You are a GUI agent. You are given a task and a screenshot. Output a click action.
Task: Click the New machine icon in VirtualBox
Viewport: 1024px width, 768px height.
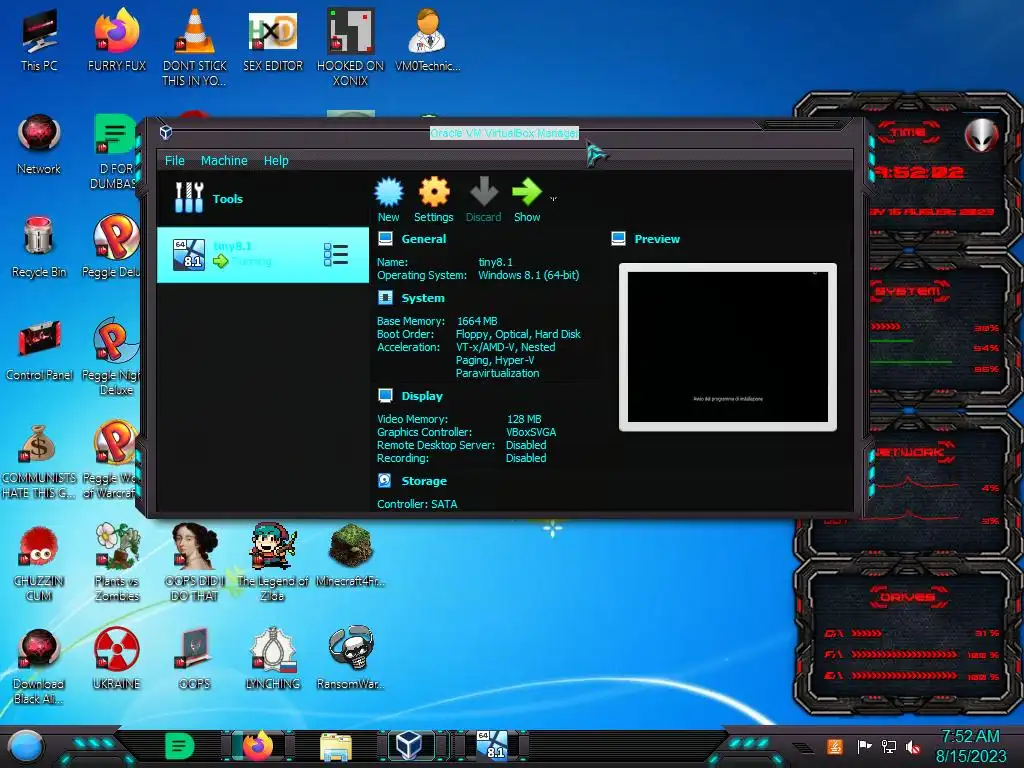(x=389, y=193)
